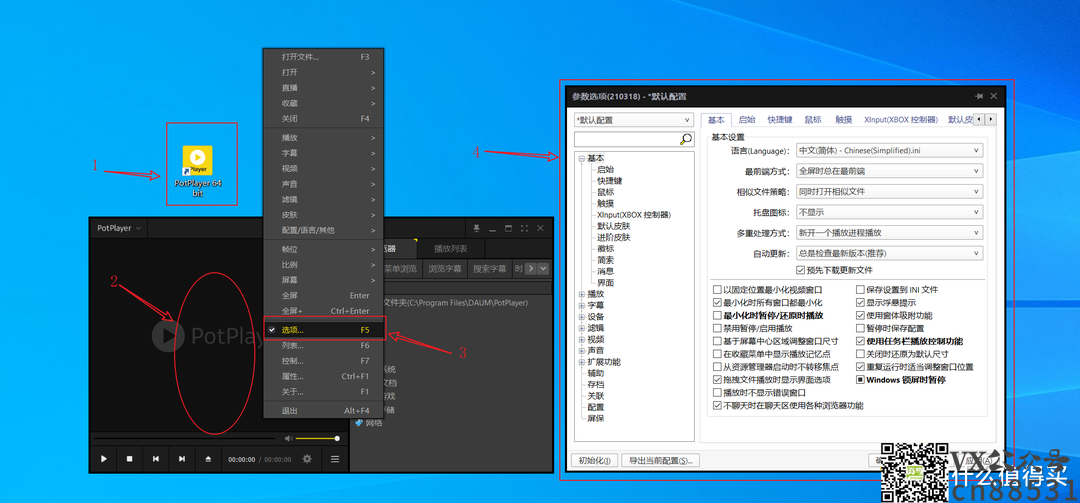Open the gear control panel icon in PotPlayer
Image resolution: width=1080 pixels, height=503 pixels.
point(307,459)
